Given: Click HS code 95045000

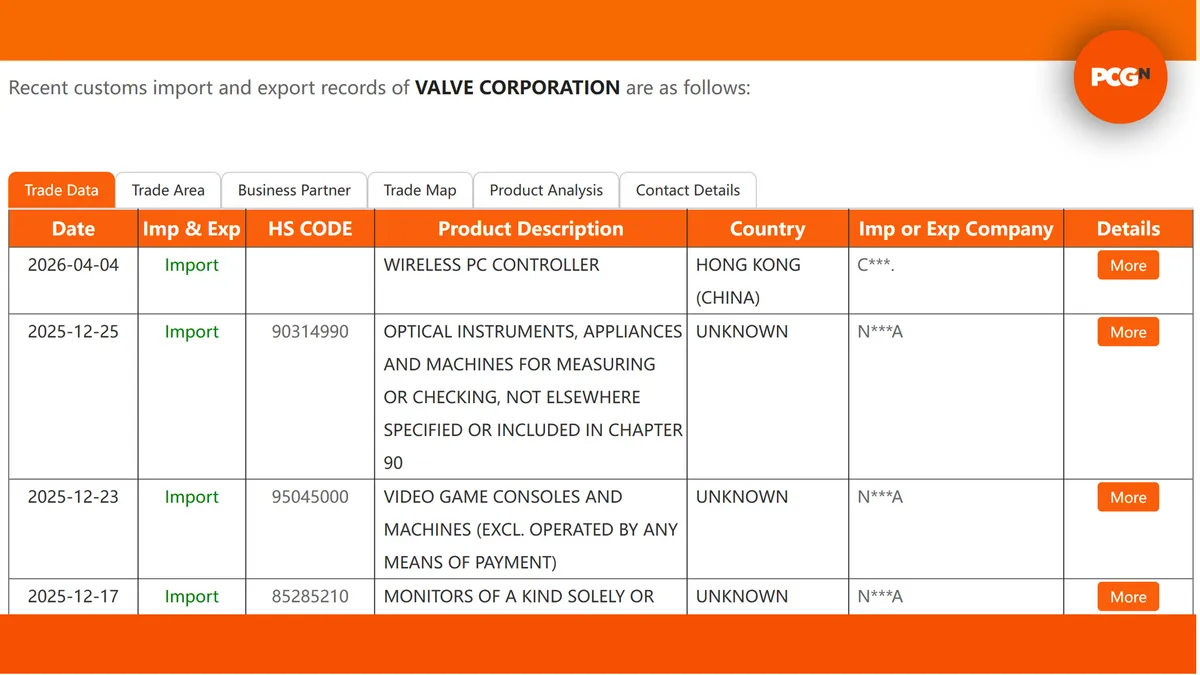Looking at the screenshot, I should tap(310, 497).
